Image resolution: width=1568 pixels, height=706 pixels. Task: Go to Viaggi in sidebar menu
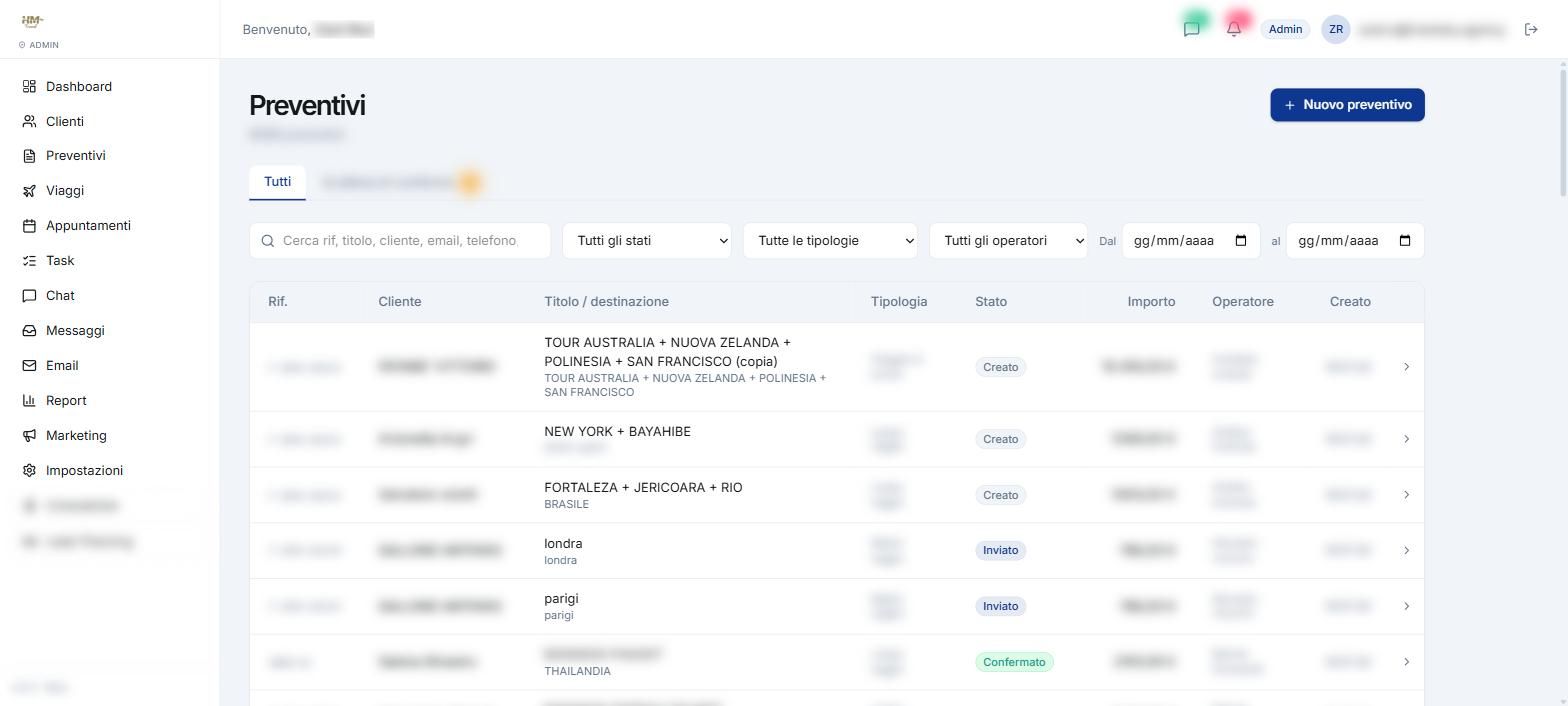pos(65,191)
